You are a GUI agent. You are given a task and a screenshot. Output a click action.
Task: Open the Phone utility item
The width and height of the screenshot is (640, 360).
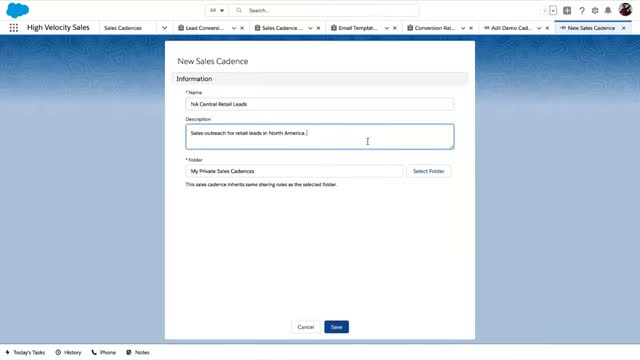click(104, 352)
